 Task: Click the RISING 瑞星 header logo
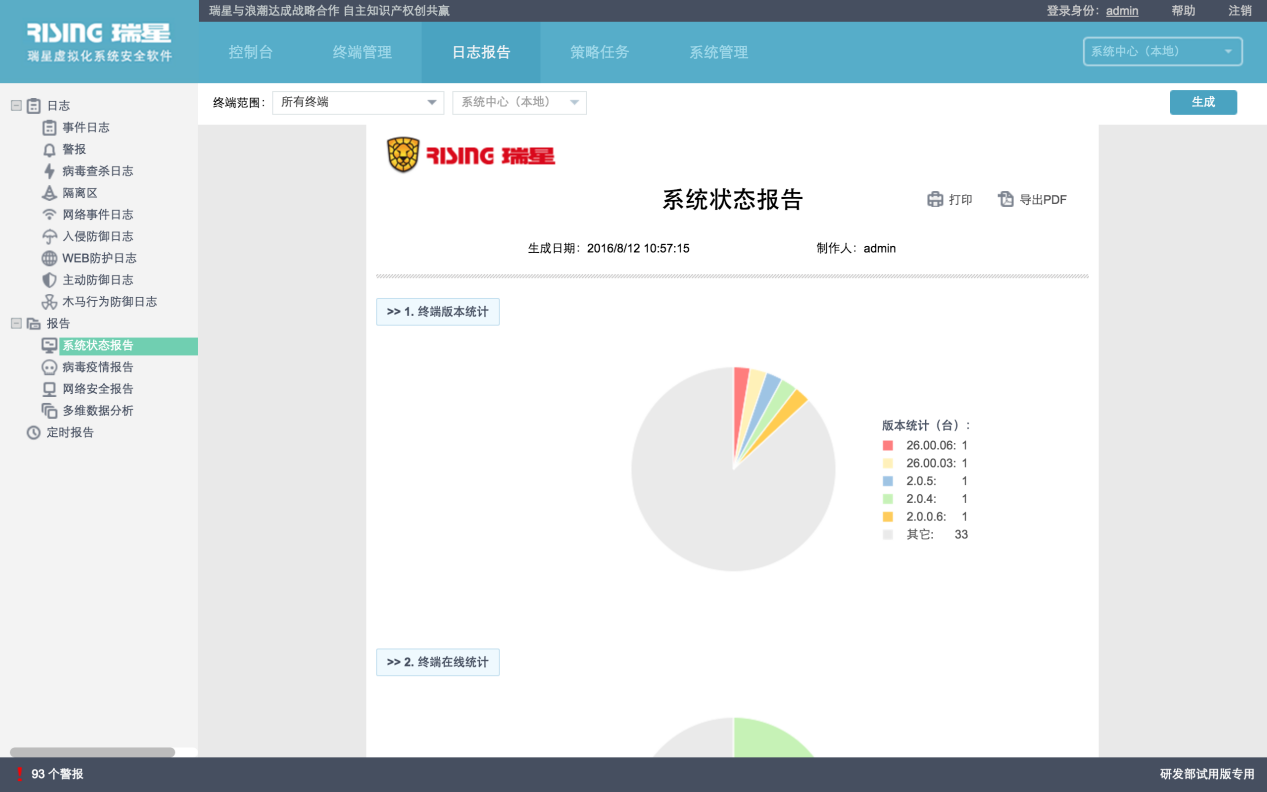pos(98,33)
